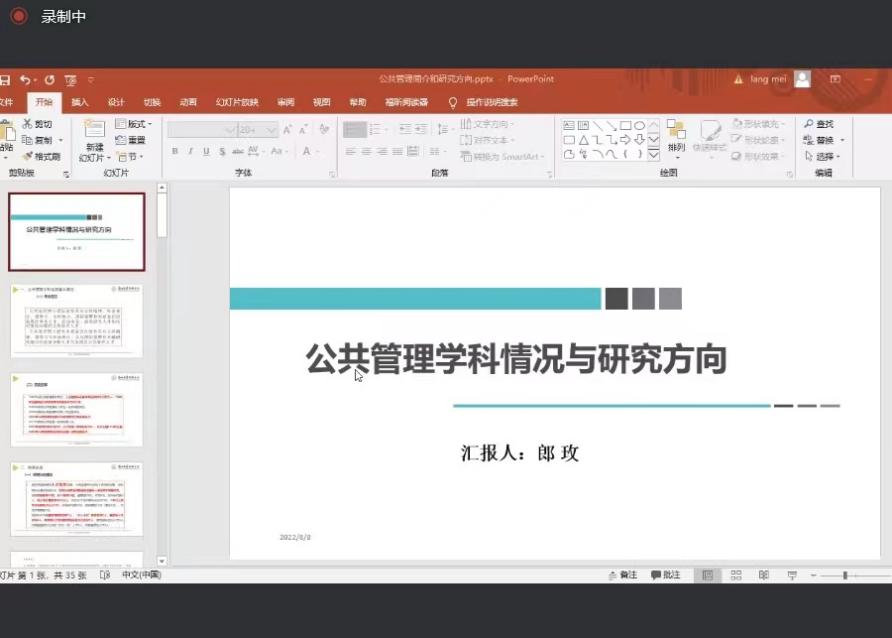
Task: Click the Reset (重置) slide icon
Action: click(x=121, y=141)
